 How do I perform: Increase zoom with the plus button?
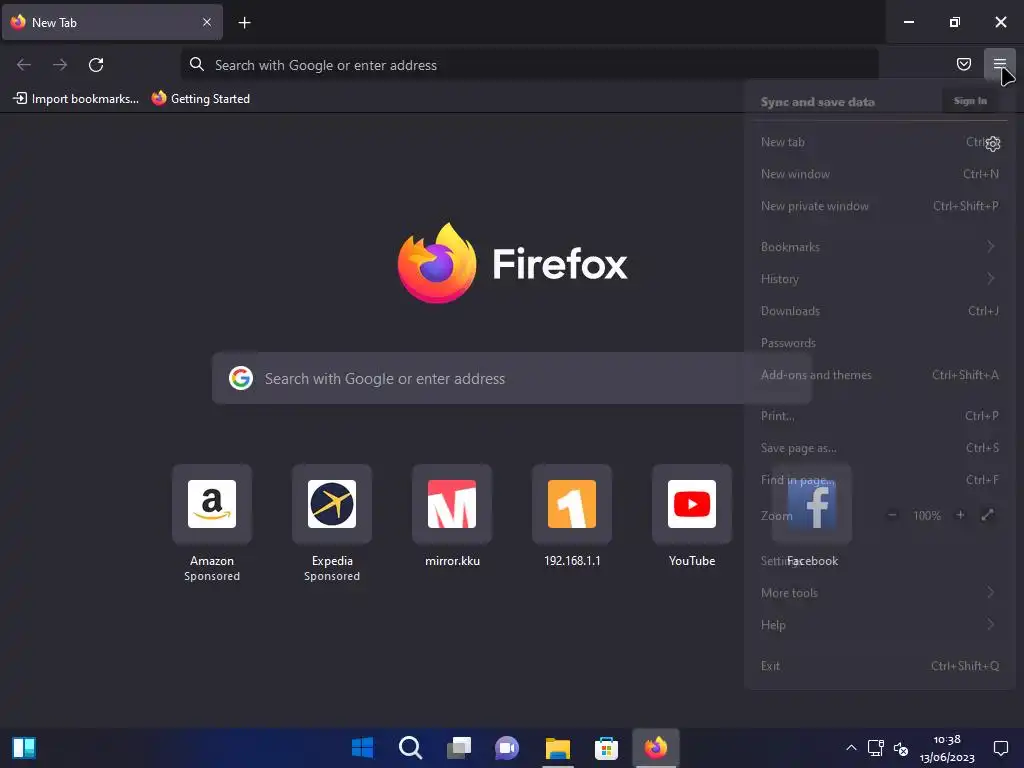(960, 515)
